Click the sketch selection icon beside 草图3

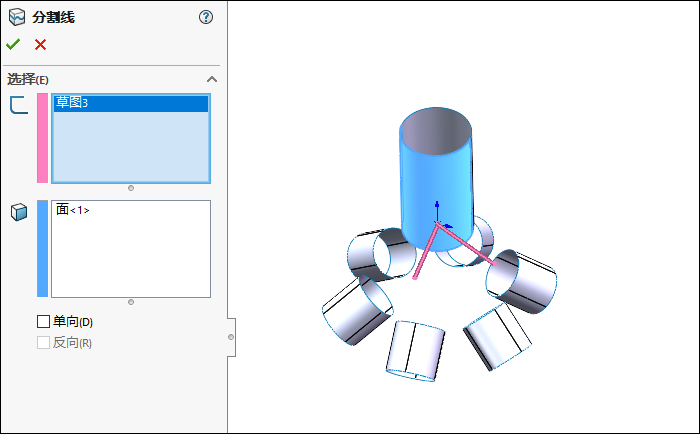19,105
